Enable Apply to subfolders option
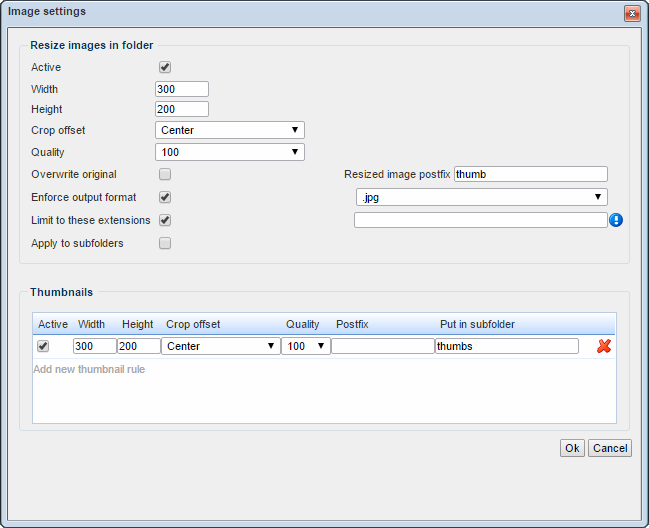This screenshot has width=649, height=528. [x=165, y=243]
